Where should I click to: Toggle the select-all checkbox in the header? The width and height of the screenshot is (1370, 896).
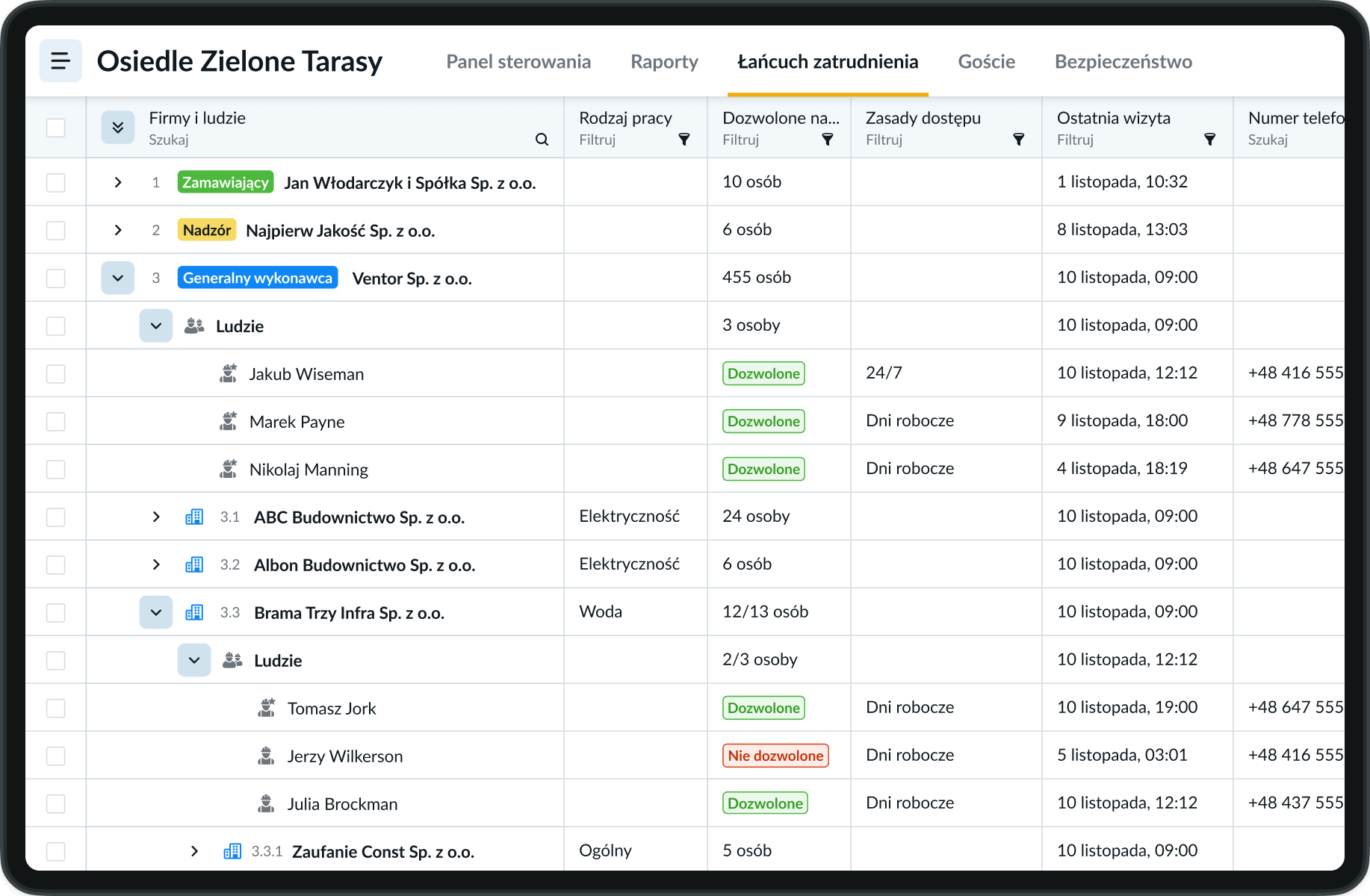[x=56, y=128]
